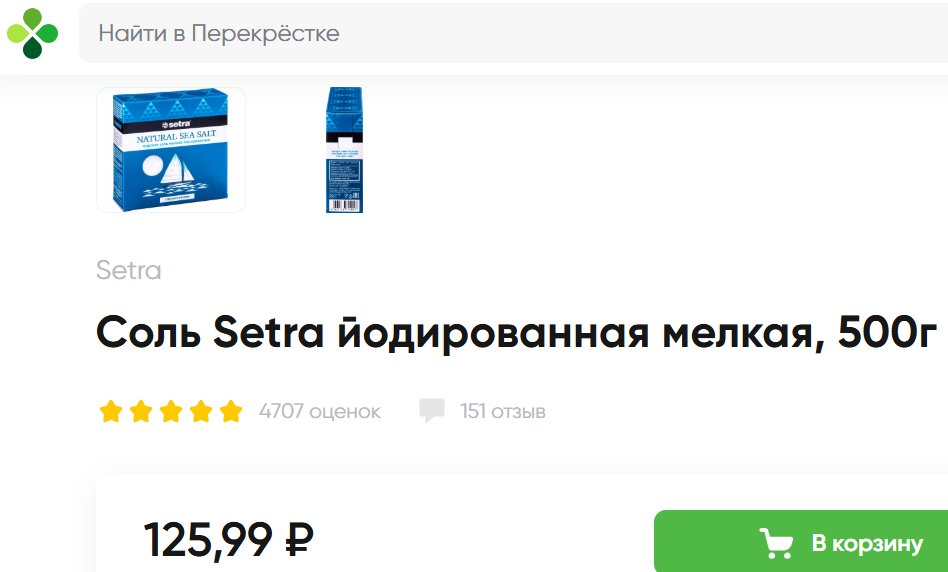The image size is (948, 572).
Task: Select the front-view salt box thumbnail
Action: click(x=171, y=150)
